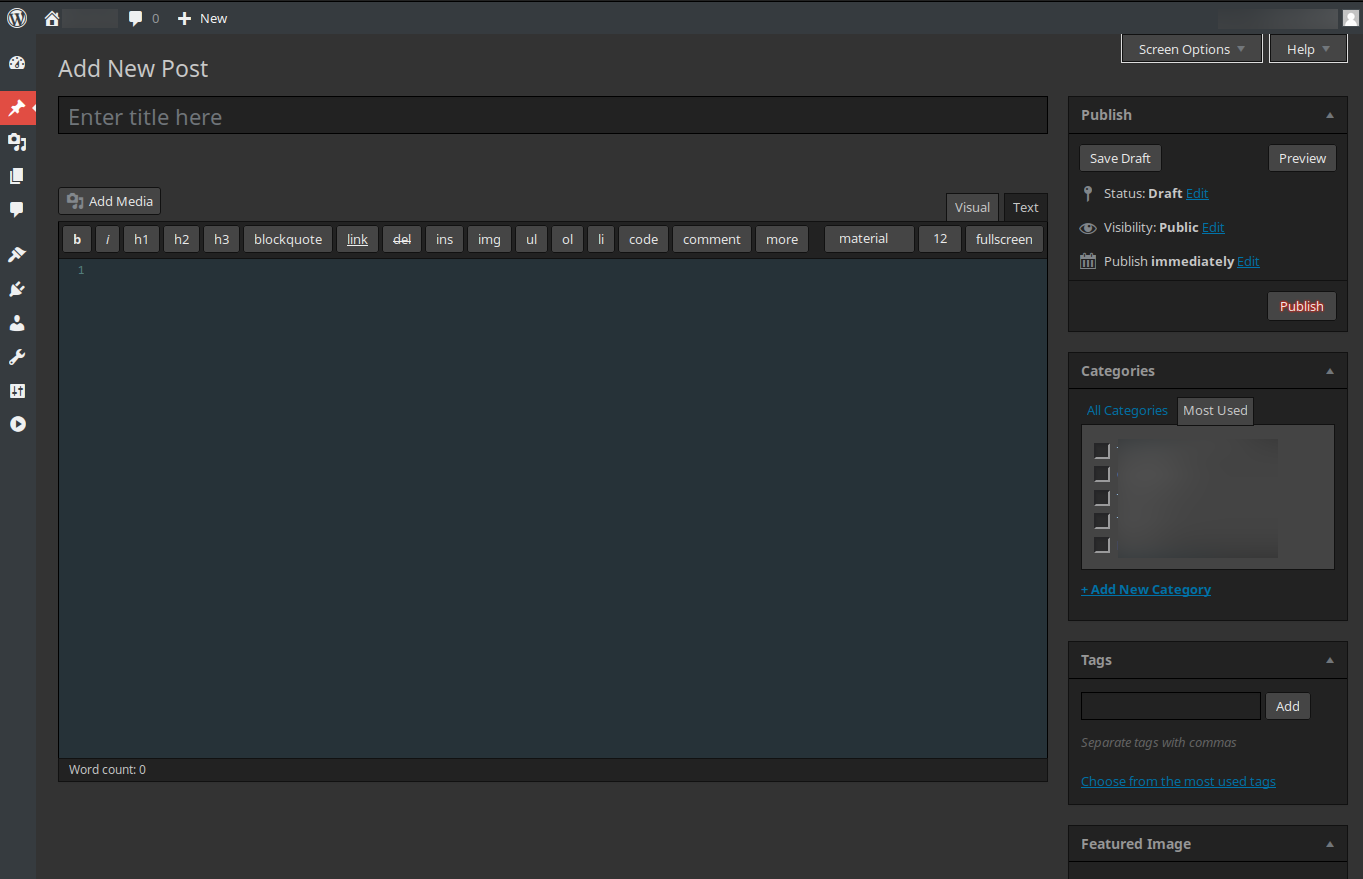Screen dimensions: 1363x879
Task: Open Comments via the speech bubble sidebar icon
Action: click(x=17, y=209)
